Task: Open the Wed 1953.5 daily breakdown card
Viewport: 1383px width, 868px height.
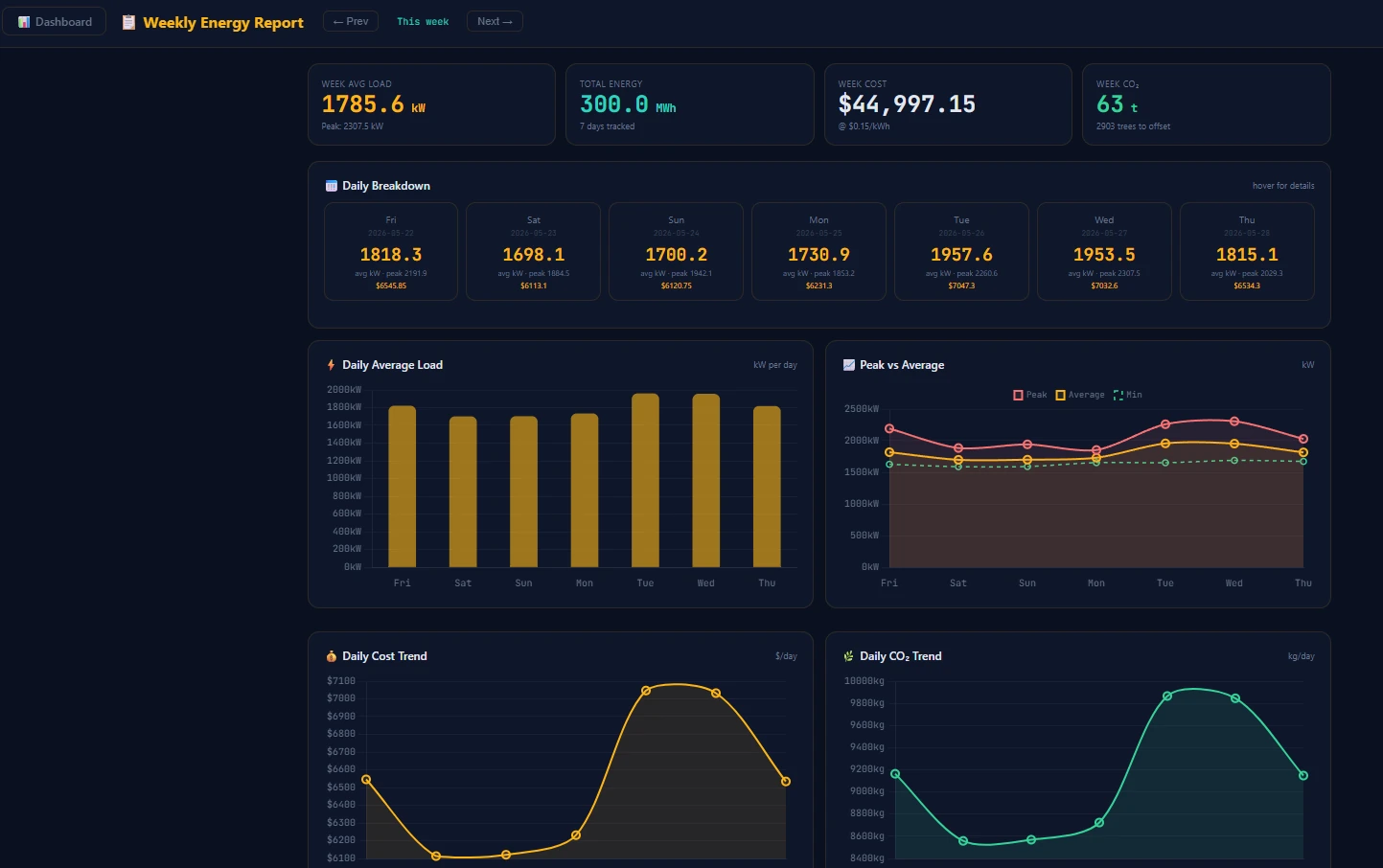Action: (x=1104, y=252)
